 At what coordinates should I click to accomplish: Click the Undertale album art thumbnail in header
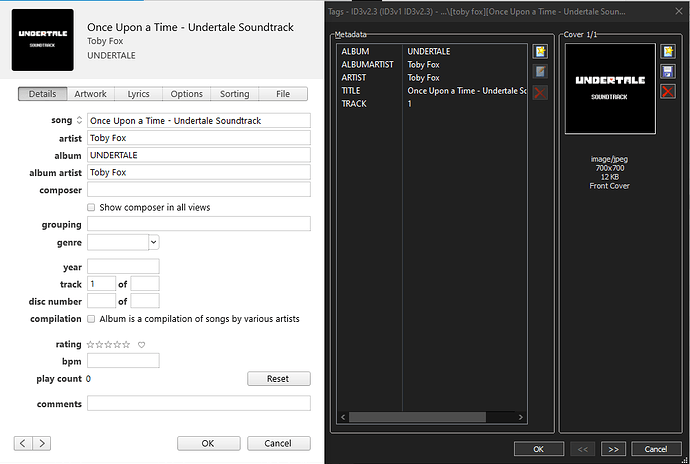click(x=43, y=40)
